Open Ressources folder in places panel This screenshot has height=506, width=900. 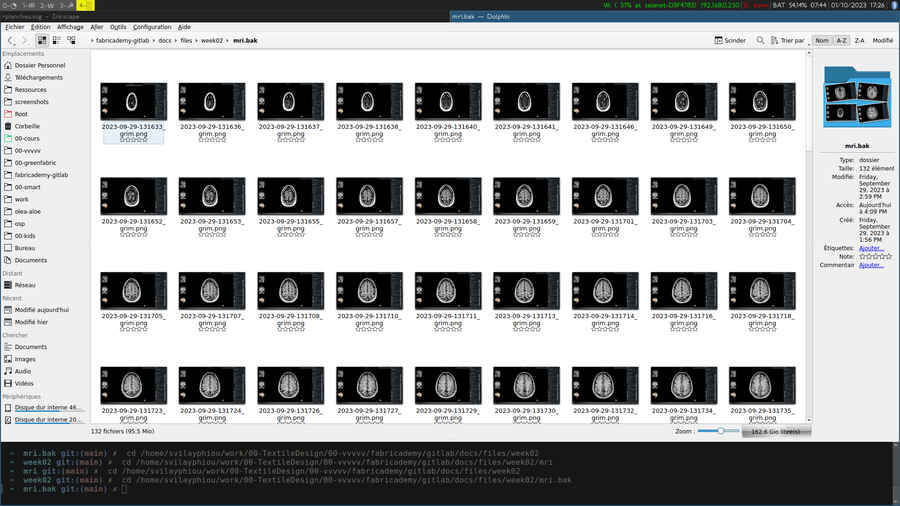tap(30, 89)
